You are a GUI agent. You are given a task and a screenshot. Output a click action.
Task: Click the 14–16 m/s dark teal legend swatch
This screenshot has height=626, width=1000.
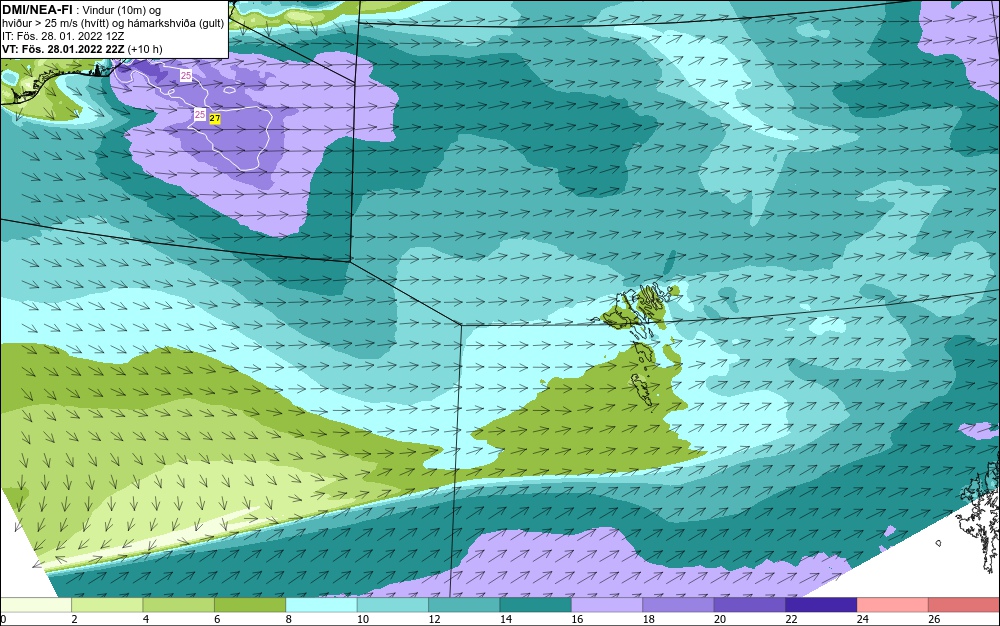click(x=536, y=605)
